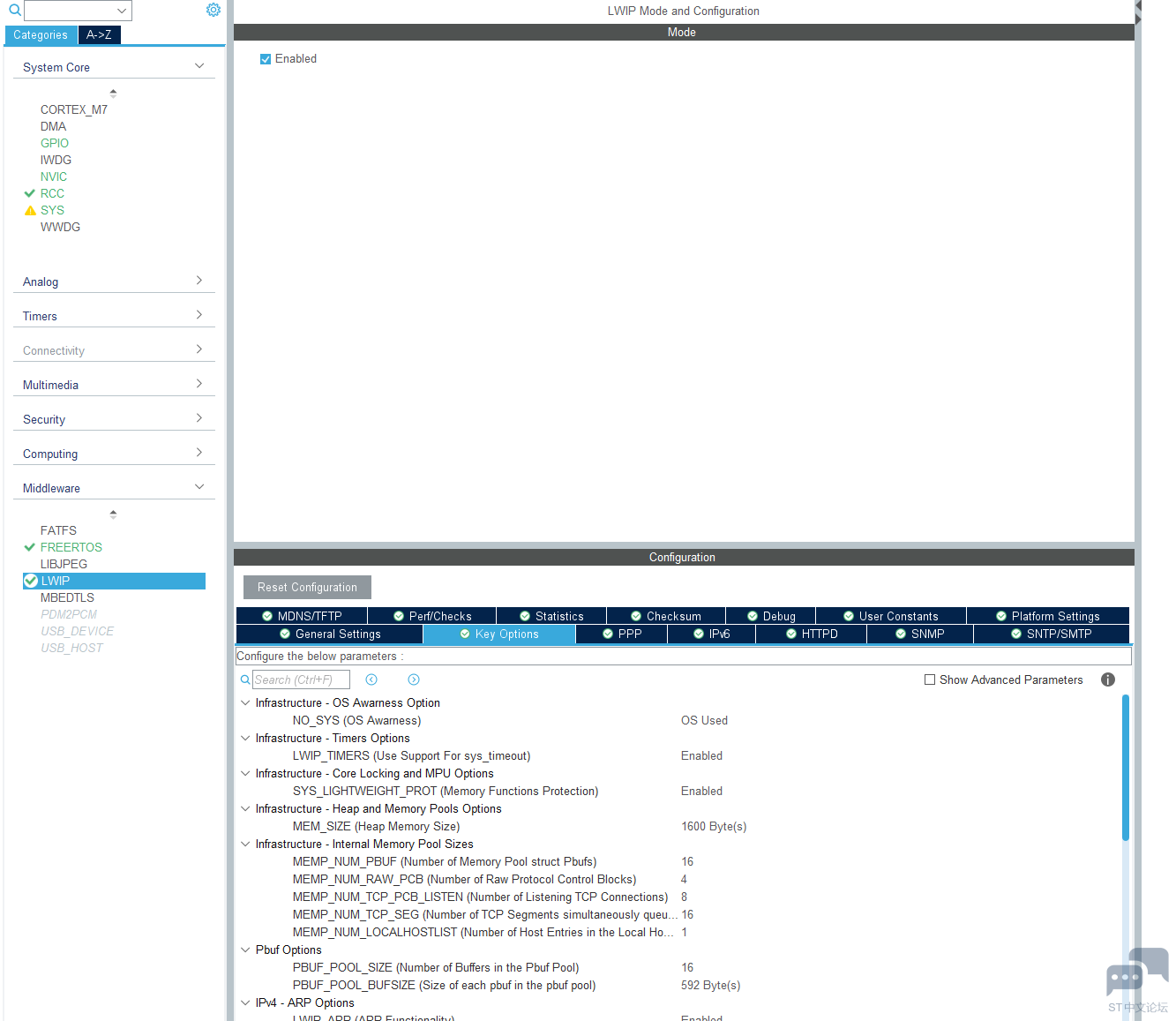The width and height of the screenshot is (1176, 1021).
Task: Collapse the System Core category
Action: point(198,65)
